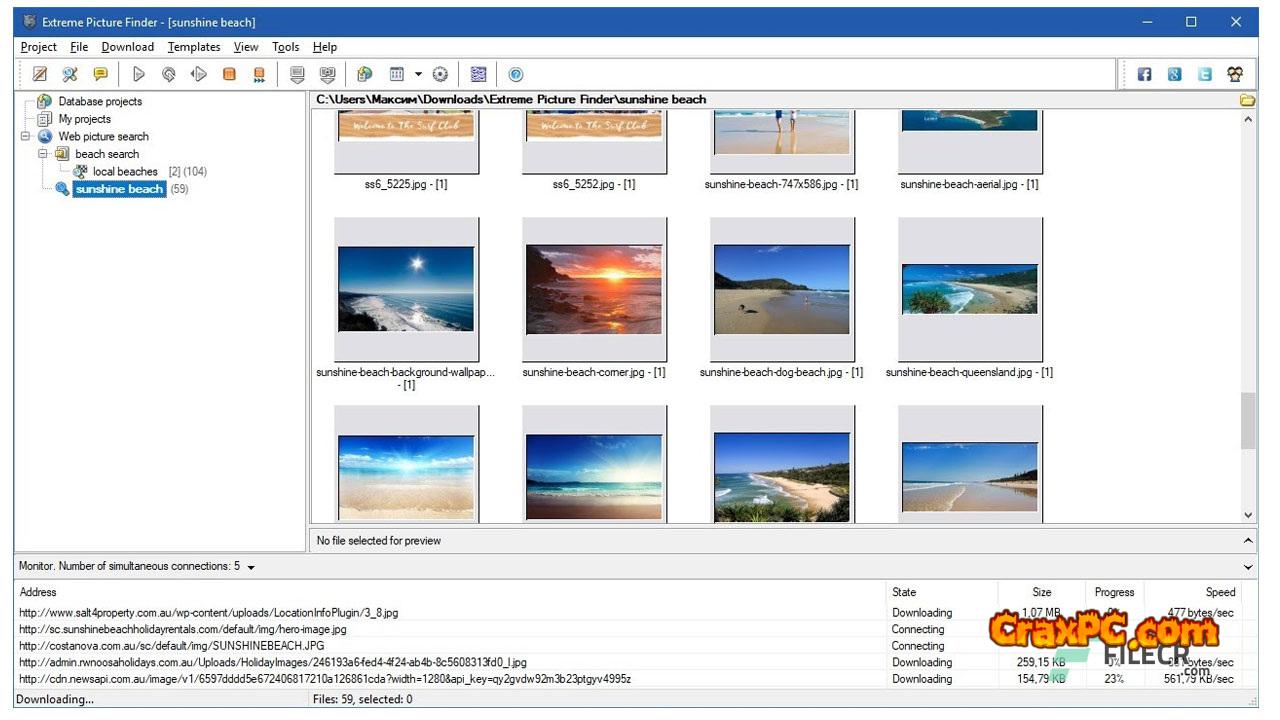The image size is (1280, 720).
Task: Open the view mode dropdown arrow in toolbar
Action: point(418,74)
